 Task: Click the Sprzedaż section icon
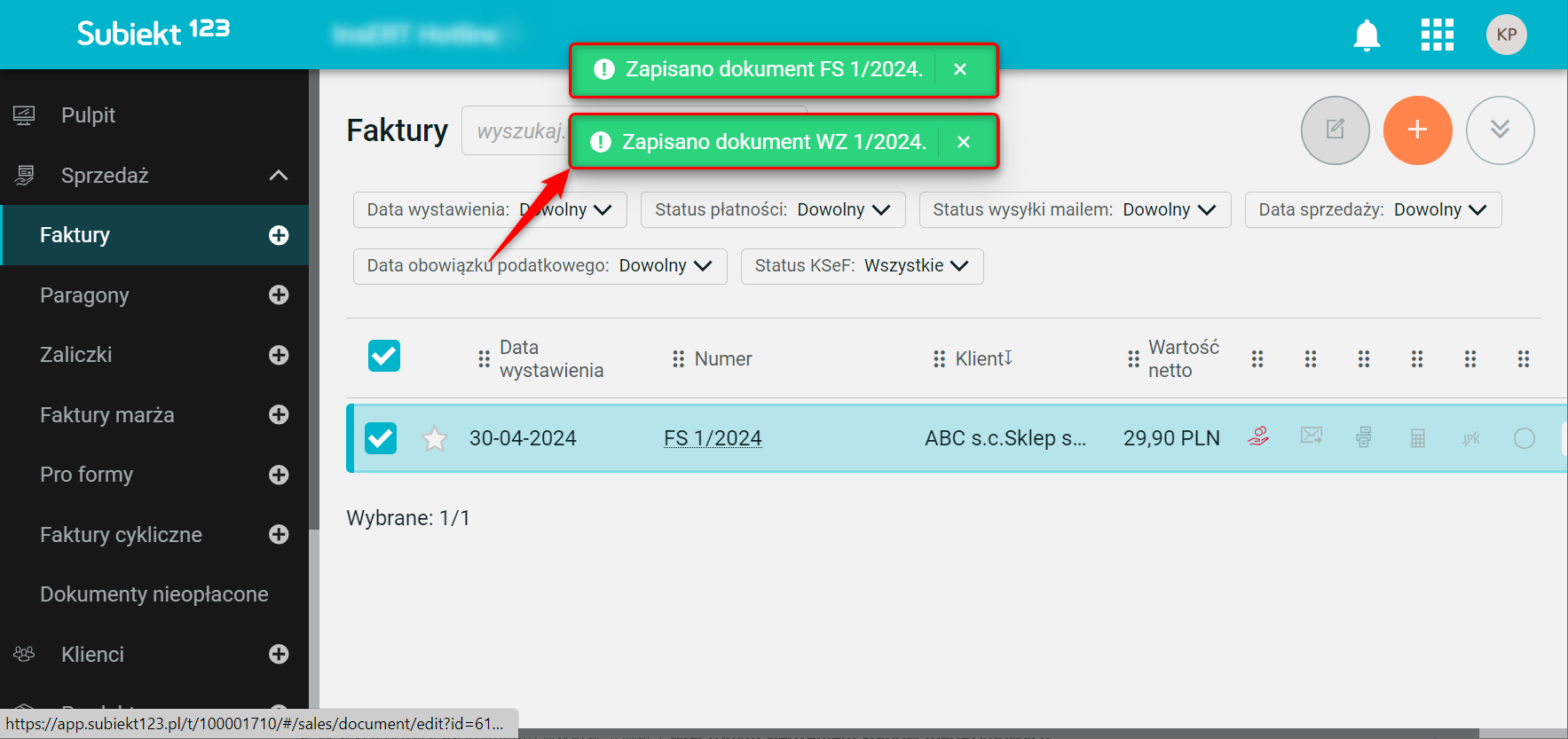coord(24,176)
